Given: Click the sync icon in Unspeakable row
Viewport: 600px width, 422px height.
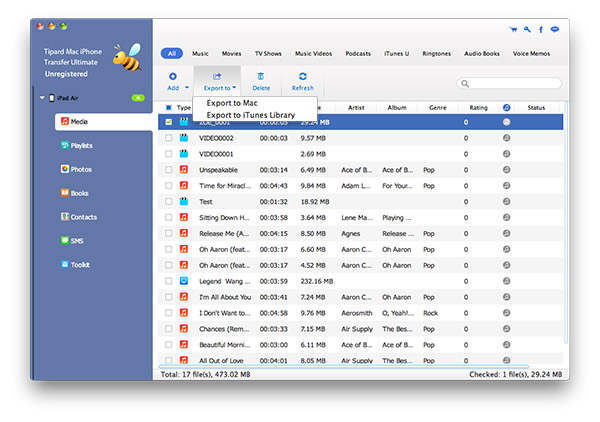Looking at the screenshot, I should [x=506, y=169].
